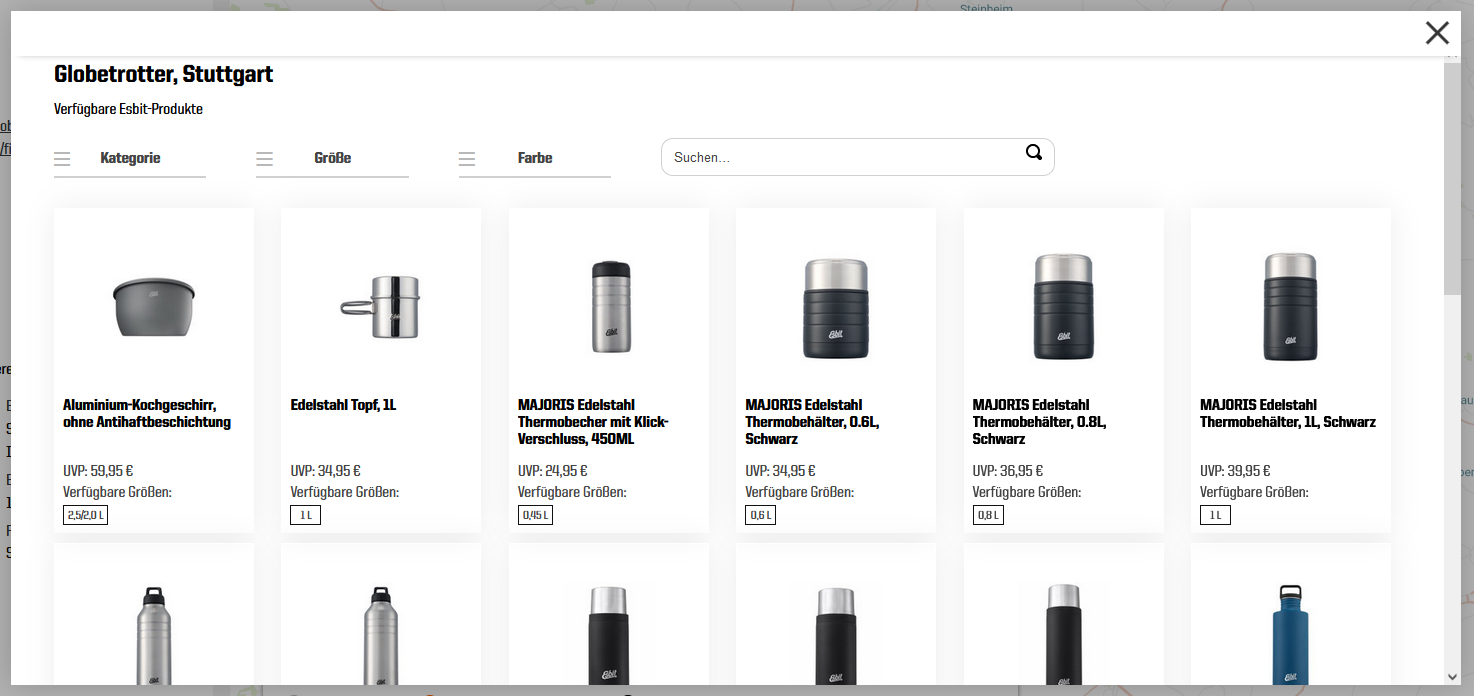1474x696 pixels.
Task: Click the "UVP: 59,95 €" price
Action: click(98, 471)
